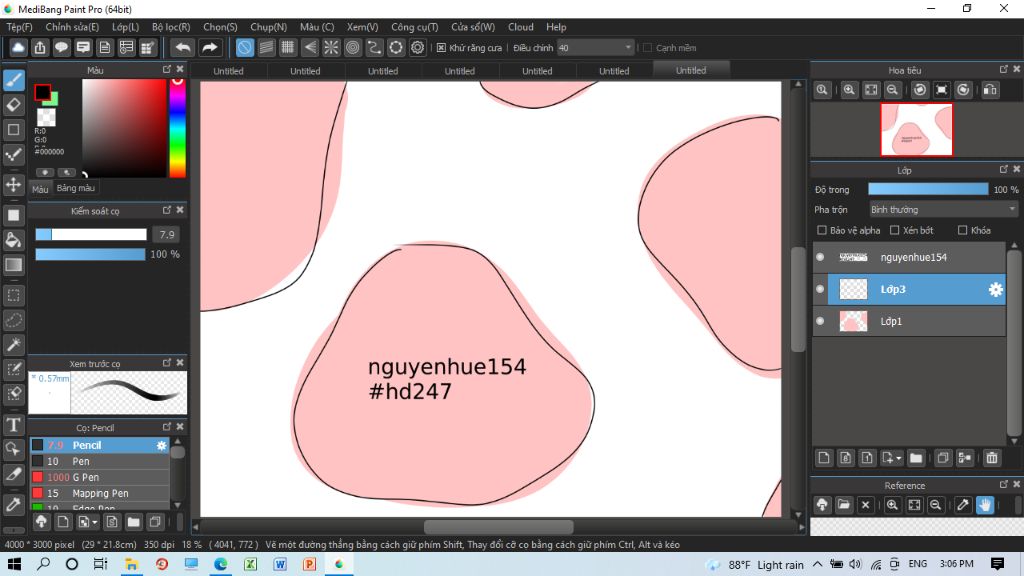Toggle Bảo vệ alpha checkbox
Image resolution: width=1024 pixels, height=576 pixels.
pos(822,230)
